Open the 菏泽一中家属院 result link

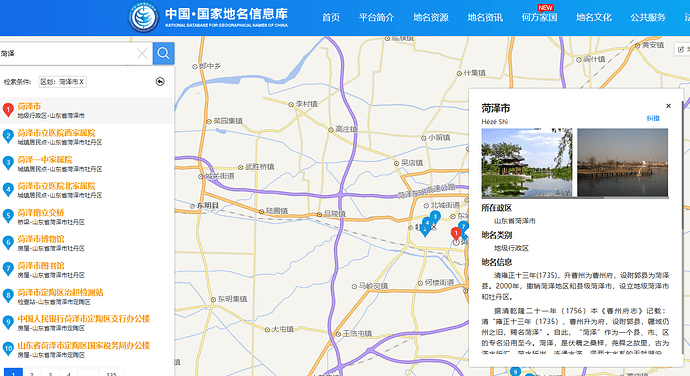click(x=45, y=159)
